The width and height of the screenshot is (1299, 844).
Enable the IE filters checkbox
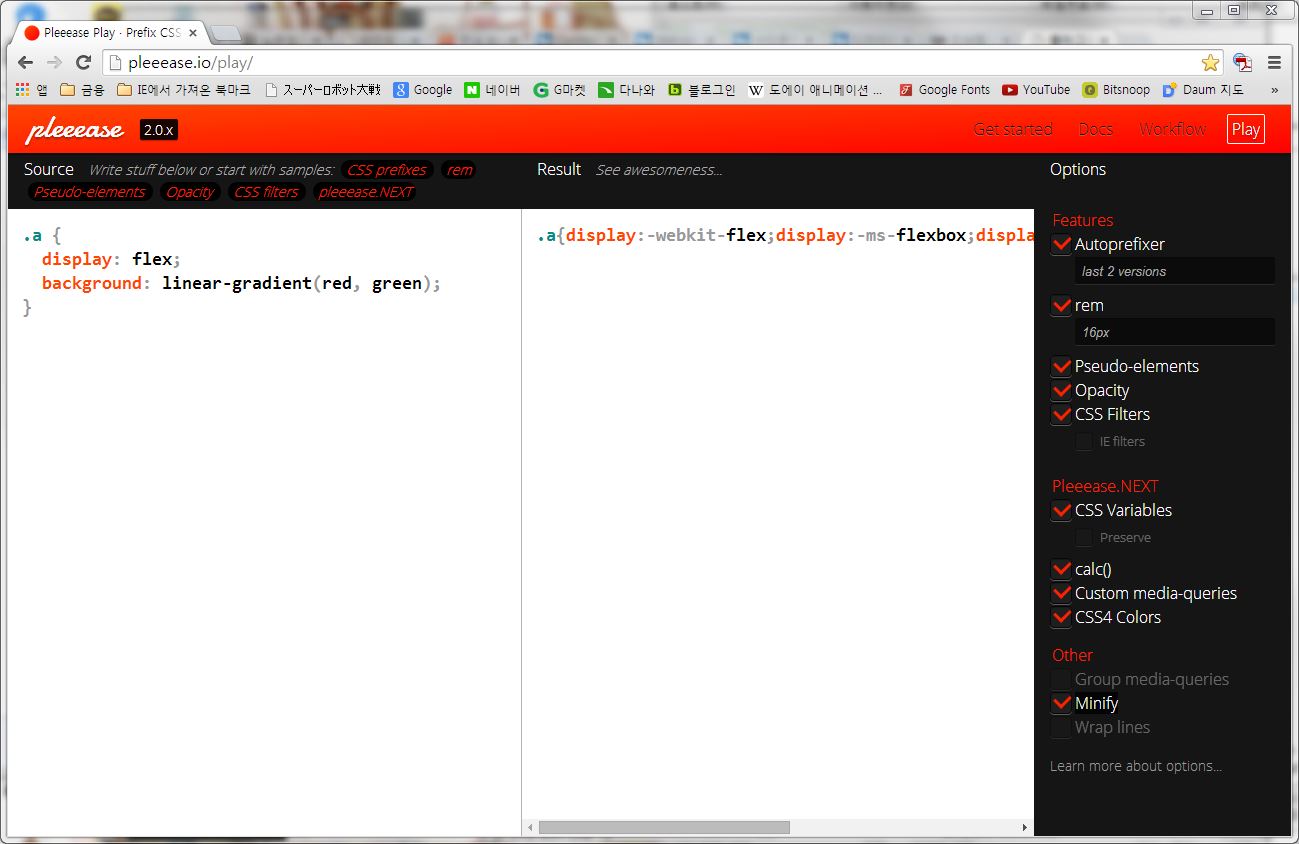click(x=1083, y=441)
